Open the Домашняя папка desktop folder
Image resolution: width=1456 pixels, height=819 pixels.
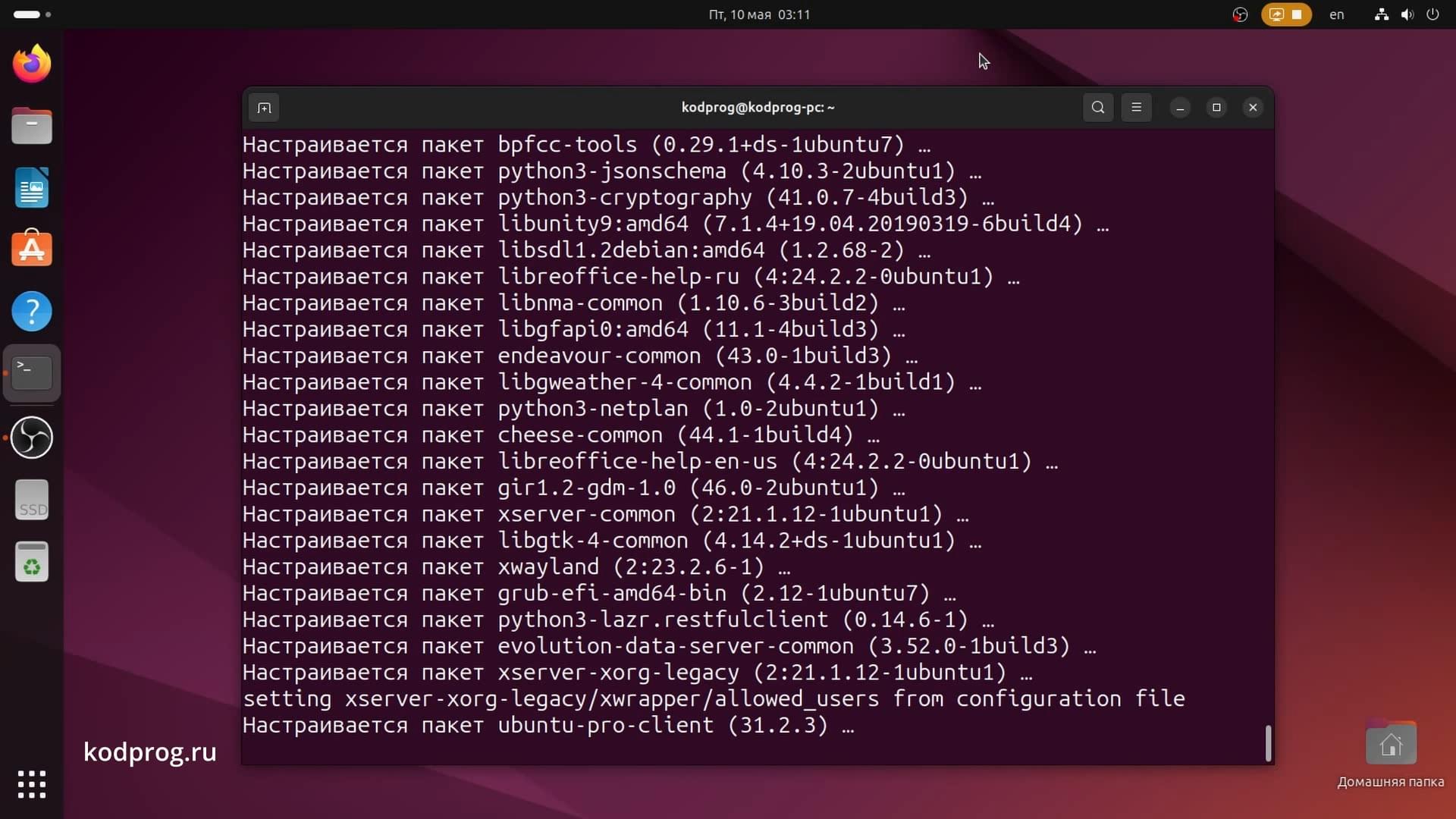[1391, 755]
